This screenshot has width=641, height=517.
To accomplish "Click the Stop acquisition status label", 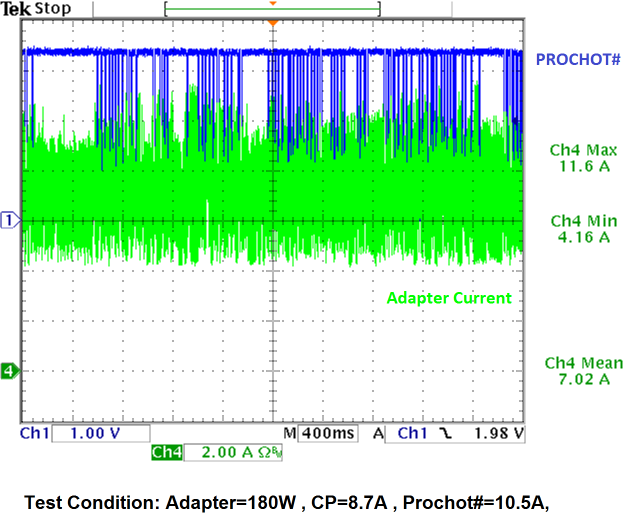I will coord(53,8).
